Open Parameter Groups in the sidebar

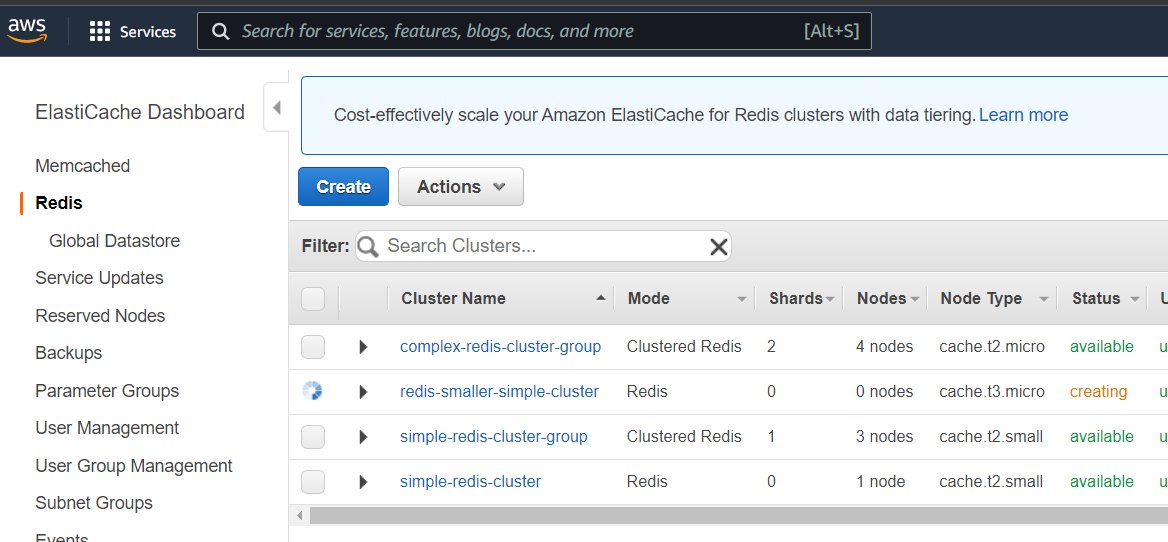[107, 391]
